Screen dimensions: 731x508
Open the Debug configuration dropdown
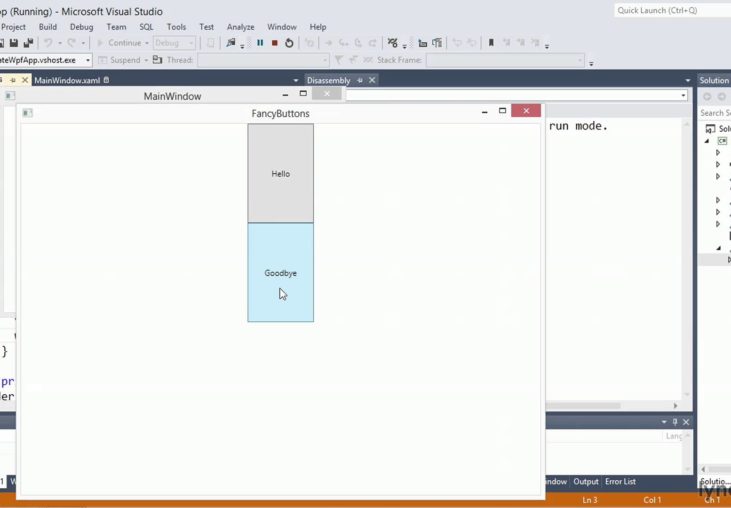[173, 43]
